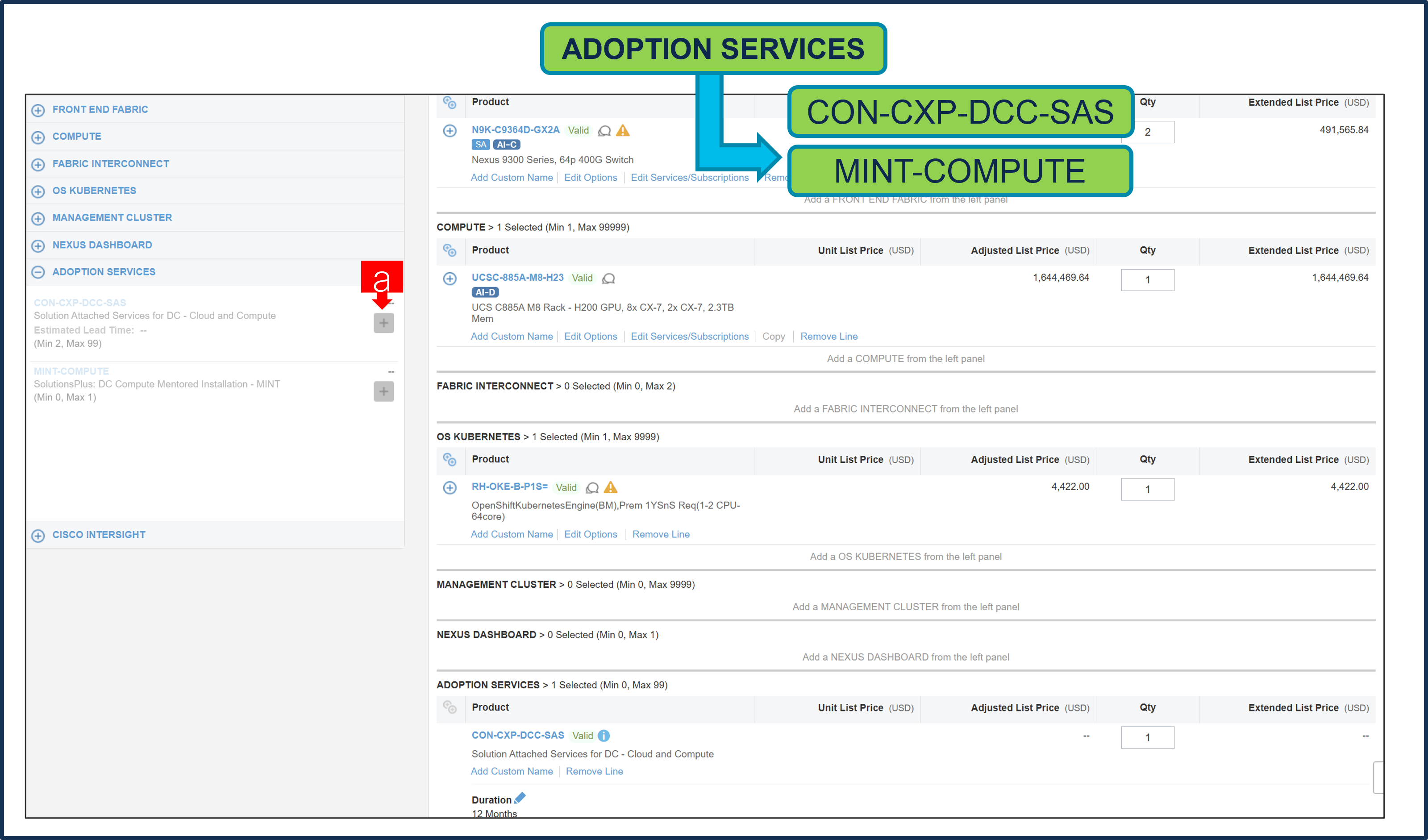1428x840 pixels.
Task: Expand the UCSC-885A-M8-H23 line item
Action: pos(450,279)
